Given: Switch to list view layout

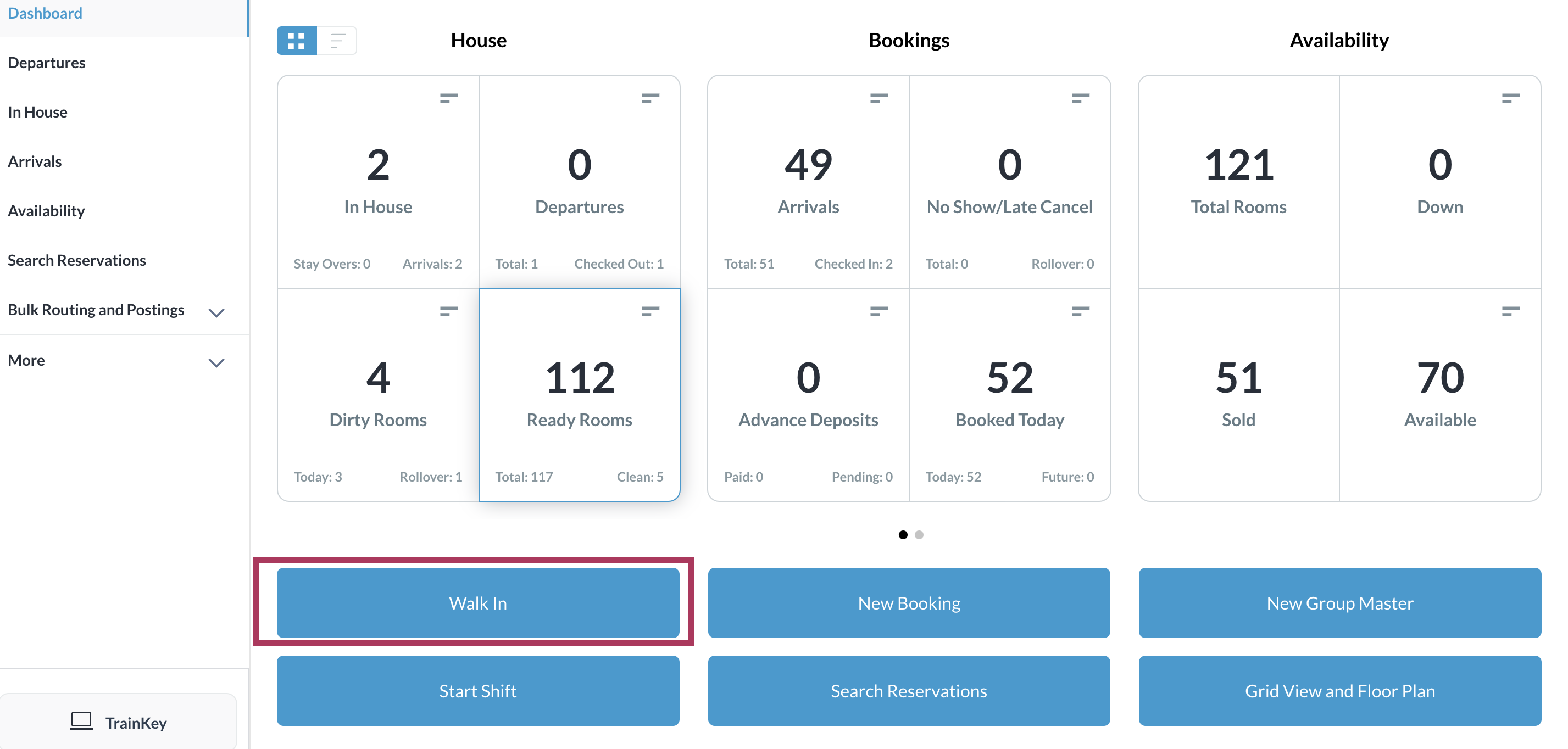Looking at the screenshot, I should pos(337,41).
